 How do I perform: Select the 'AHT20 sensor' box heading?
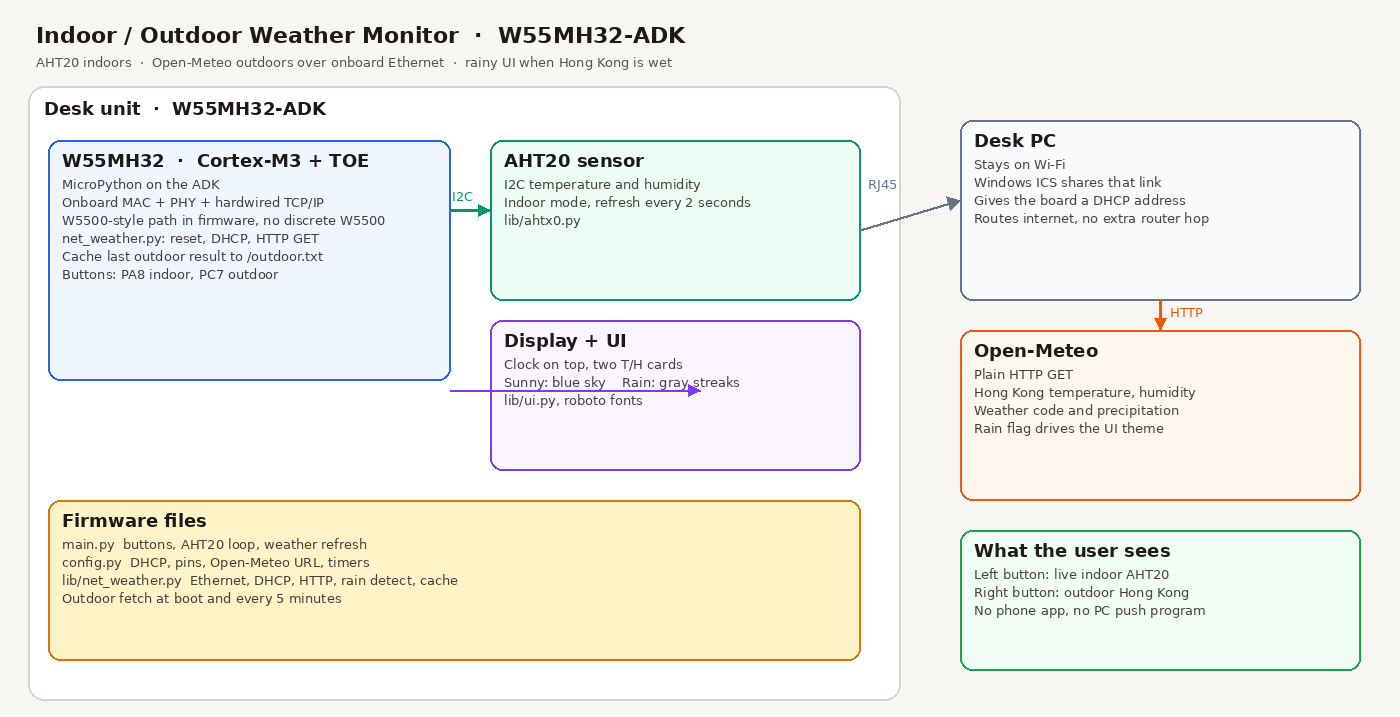[574, 161]
